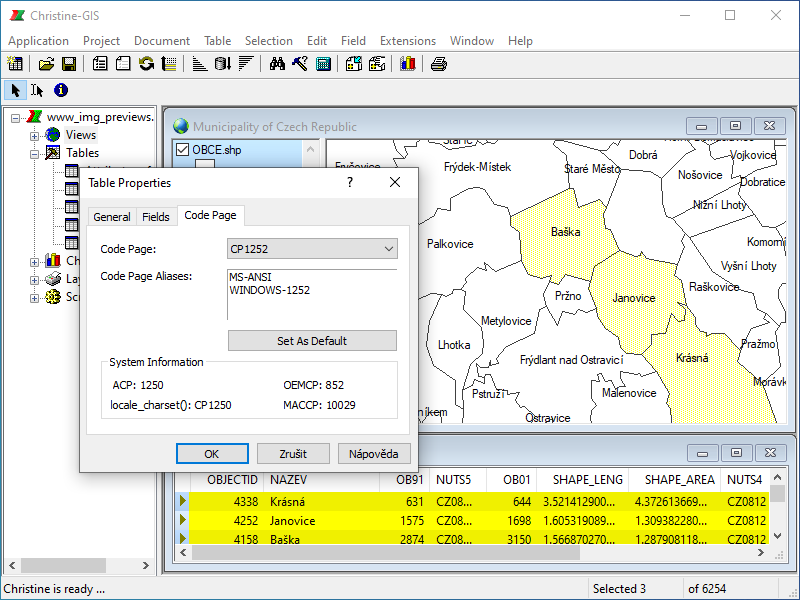Open a project with the folder icon
This screenshot has height=600, width=800.
[x=46, y=64]
